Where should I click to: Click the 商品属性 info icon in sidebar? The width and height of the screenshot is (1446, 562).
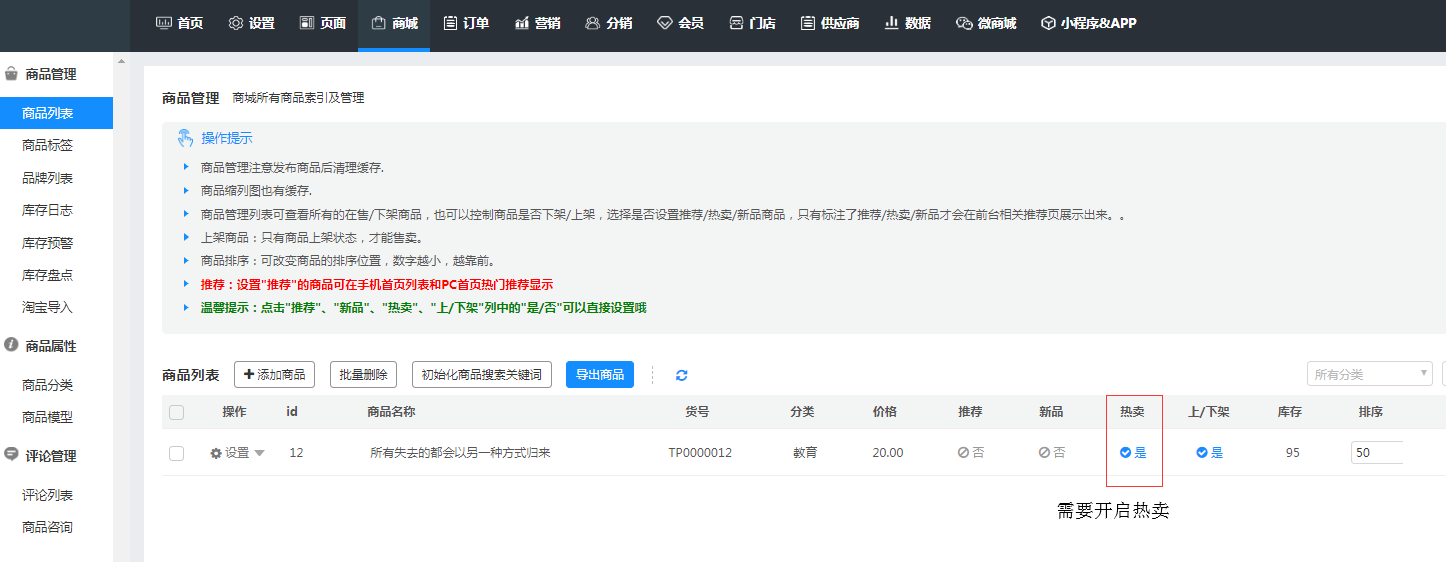pos(11,345)
